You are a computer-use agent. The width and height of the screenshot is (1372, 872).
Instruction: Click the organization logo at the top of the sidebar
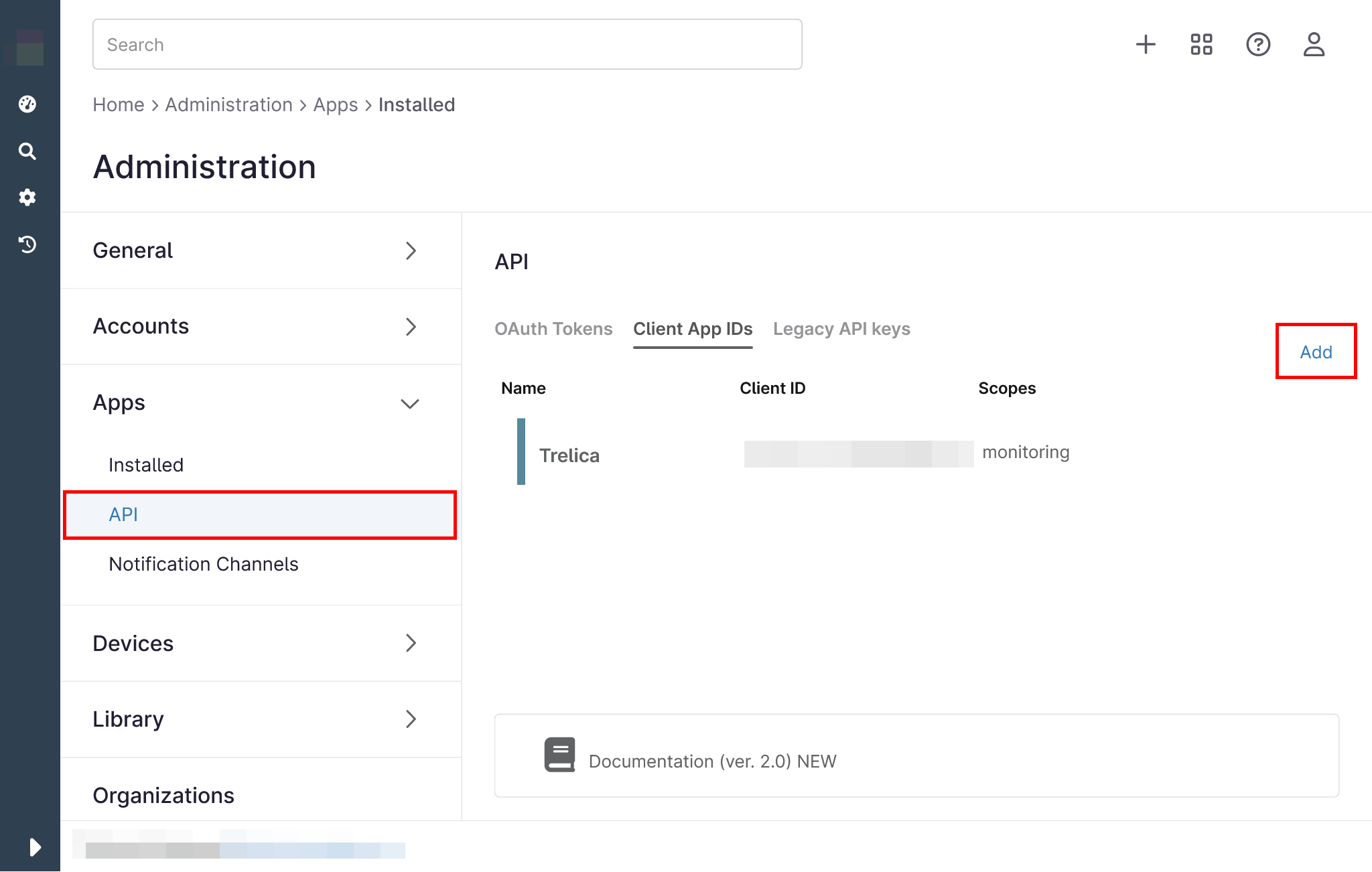(x=30, y=47)
